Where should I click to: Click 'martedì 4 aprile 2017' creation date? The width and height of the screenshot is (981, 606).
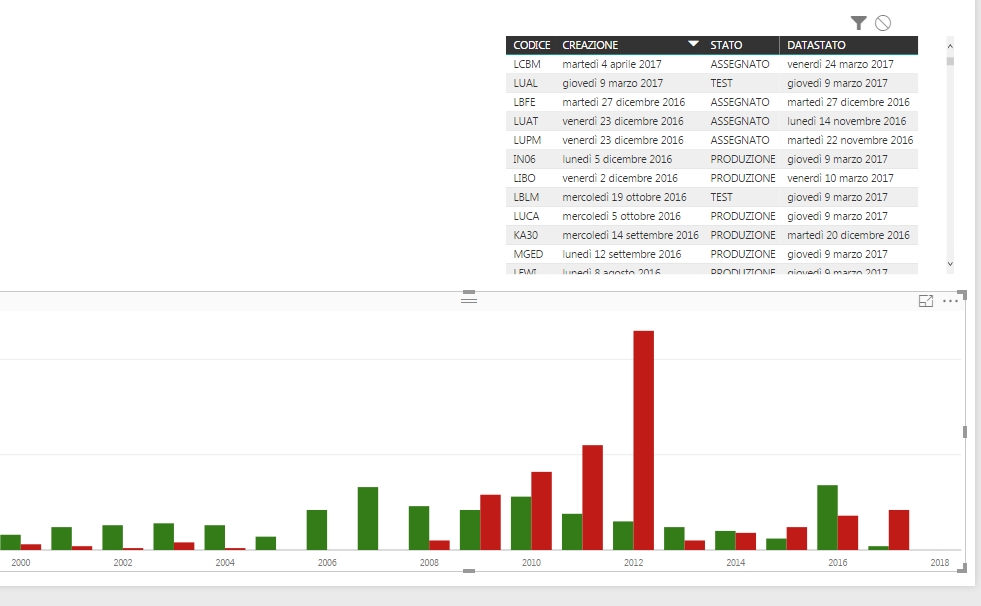tap(612, 64)
